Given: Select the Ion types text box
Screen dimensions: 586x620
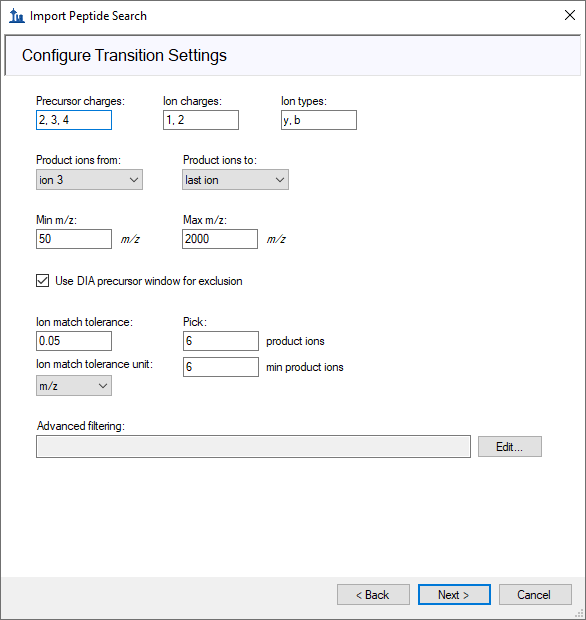Looking at the screenshot, I should tap(319, 120).
